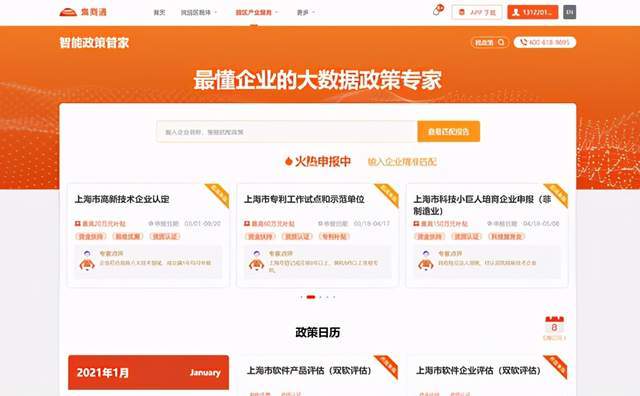640x396 pixels.
Task: Click 资金扶持 tag on 科技小巨人 card
Action: 429,237
